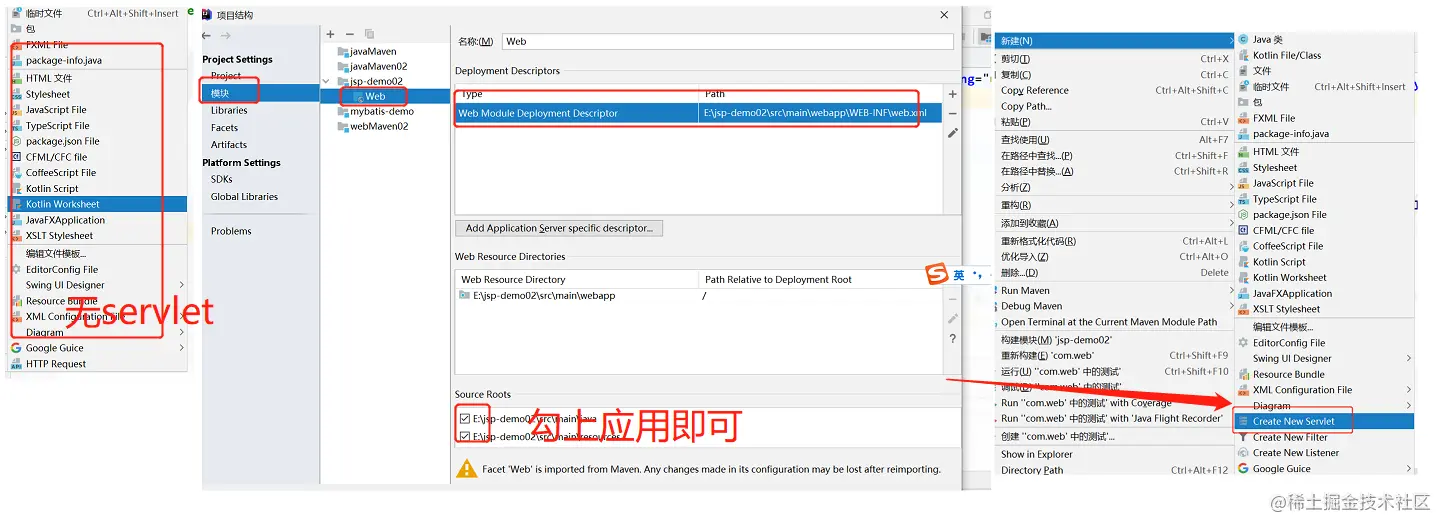Click Add Application Server specific descriptor button
This screenshot has width=1448, height=530.
tap(559, 228)
